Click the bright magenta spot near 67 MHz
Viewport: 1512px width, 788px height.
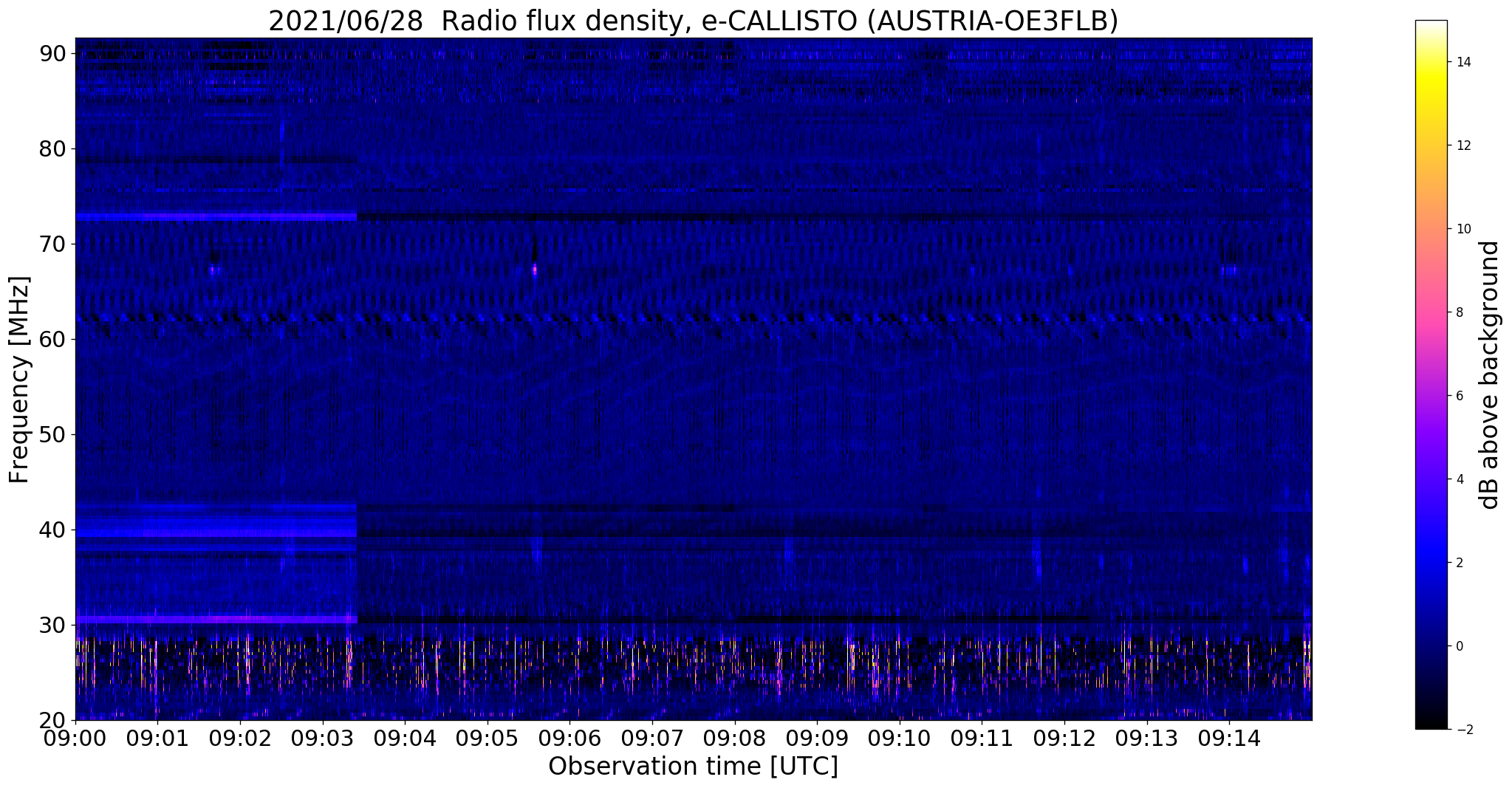pyautogui.click(x=535, y=270)
